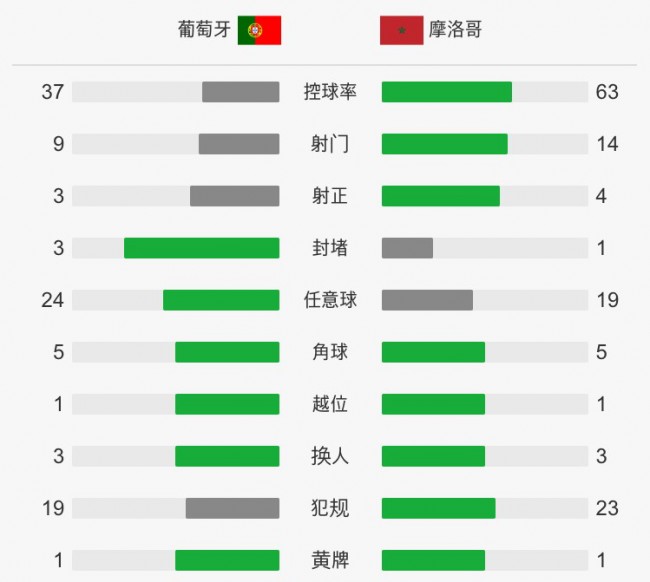Click the 换人 stat label
650x582 pixels.
[330, 456]
